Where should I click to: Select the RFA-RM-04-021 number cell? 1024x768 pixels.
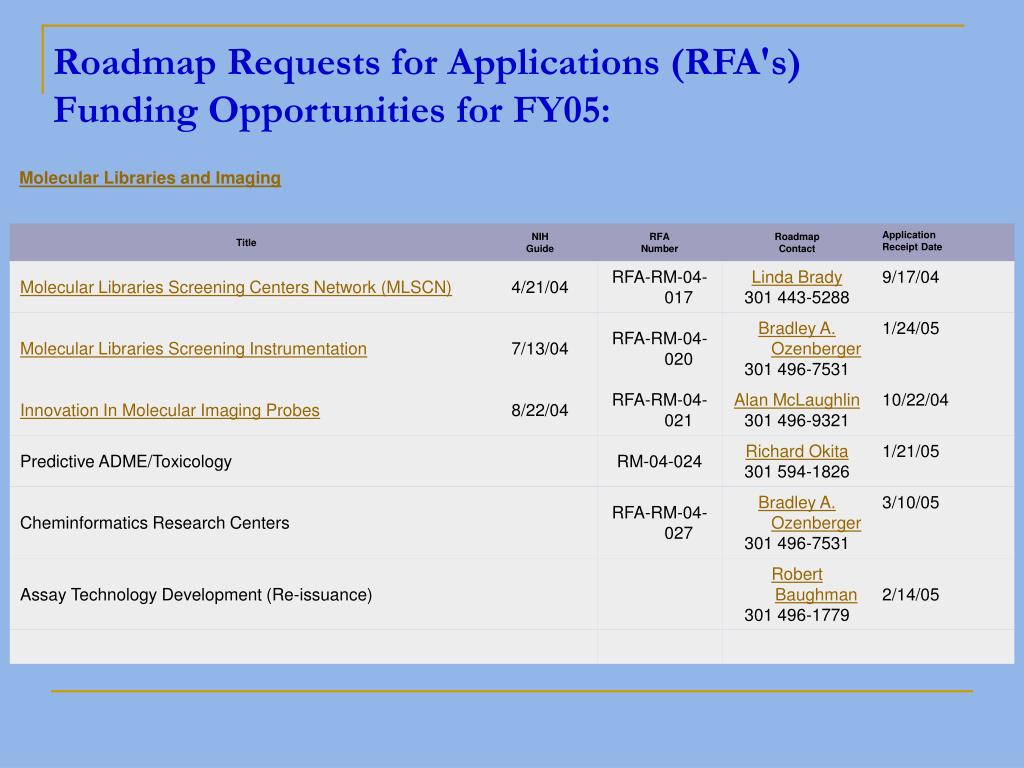660,410
